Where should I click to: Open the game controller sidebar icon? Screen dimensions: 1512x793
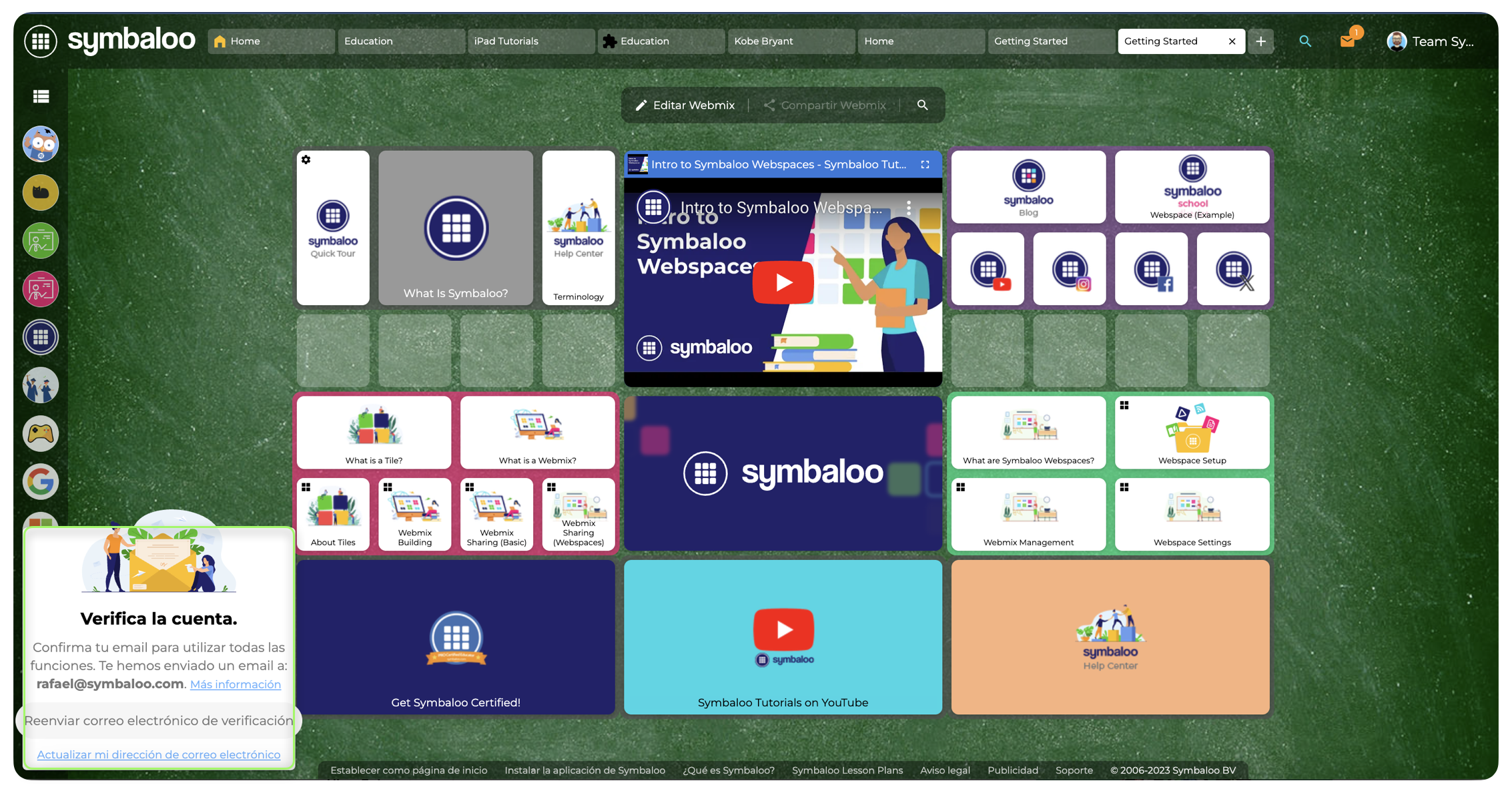pos(41,434)
